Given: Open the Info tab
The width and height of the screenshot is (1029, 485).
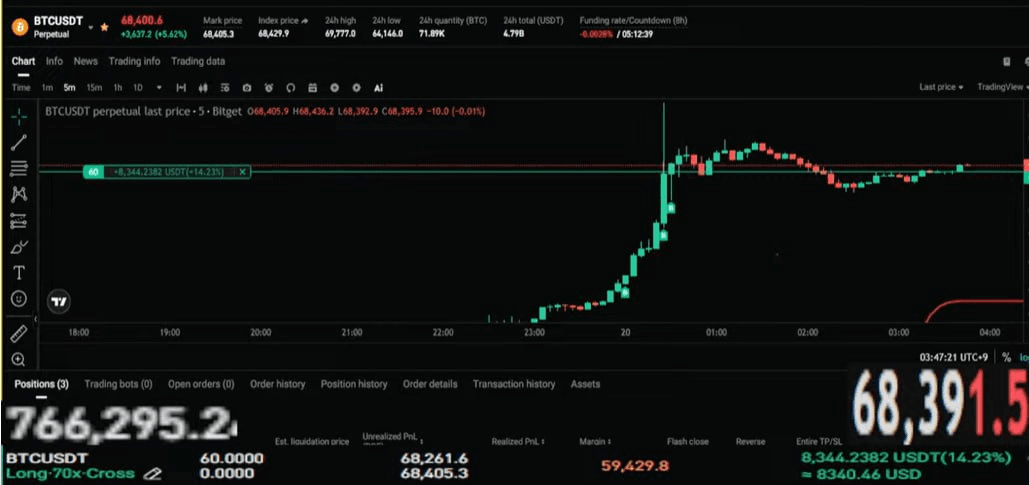Looking at the screenshot, I should coord(54,61).
